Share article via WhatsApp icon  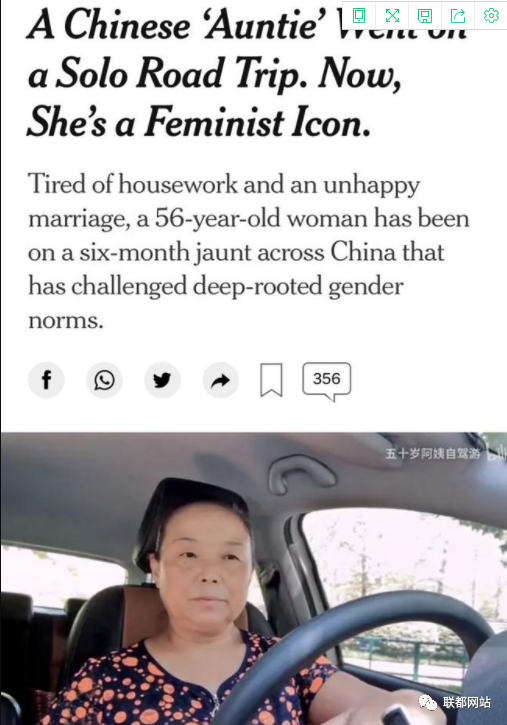tap(104, 380)
